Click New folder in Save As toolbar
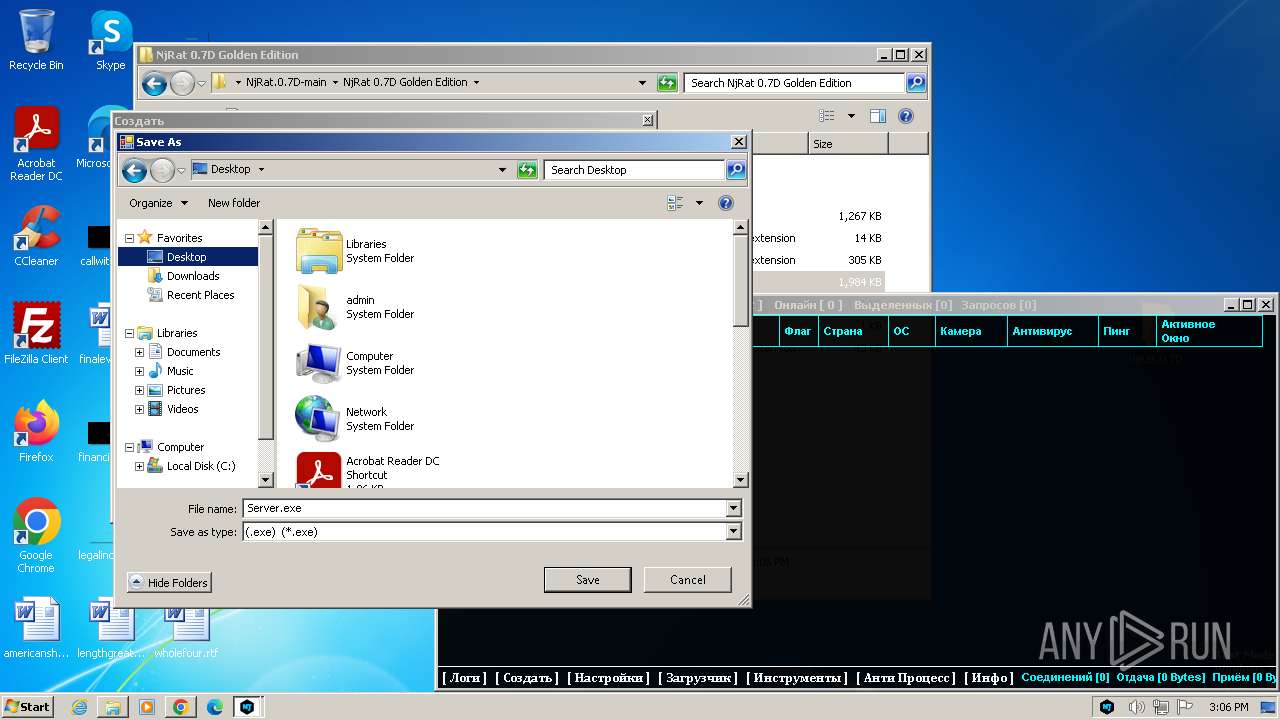 point(234,203)
